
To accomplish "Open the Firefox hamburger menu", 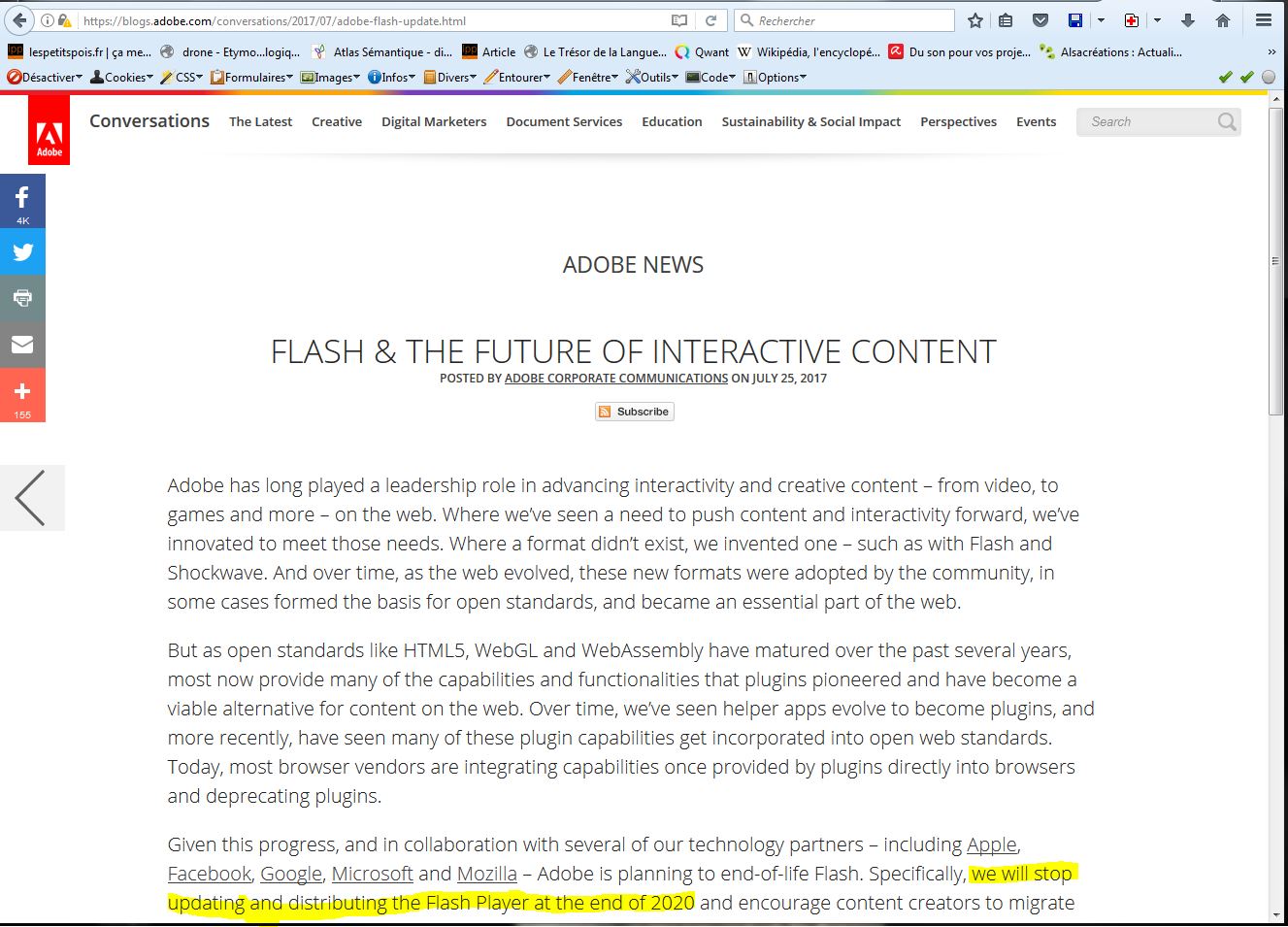I will [1264, 20].
